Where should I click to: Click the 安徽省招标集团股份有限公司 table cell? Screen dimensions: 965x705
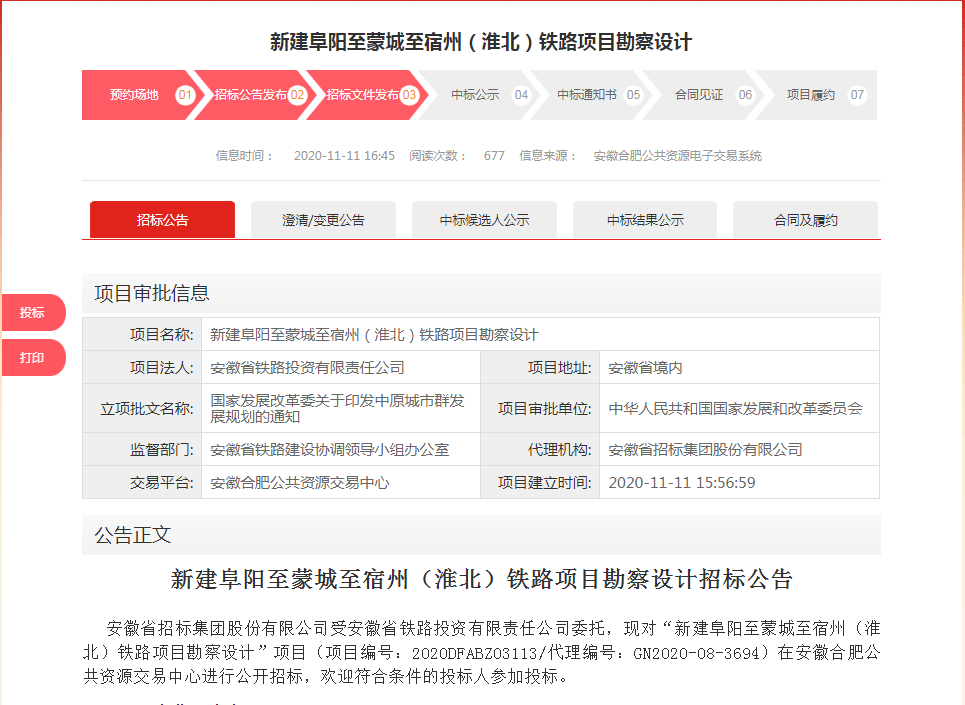pyautogui.click(x=739, y=450)
